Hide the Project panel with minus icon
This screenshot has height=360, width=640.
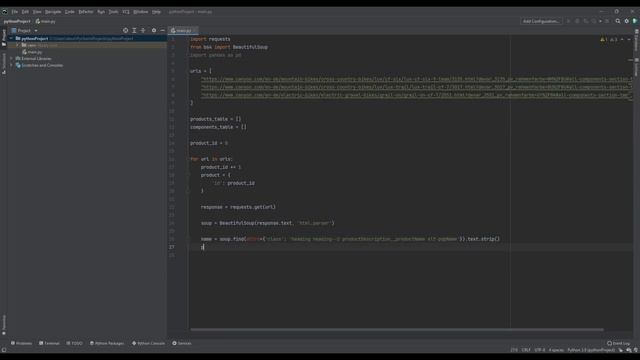point(162,31)
